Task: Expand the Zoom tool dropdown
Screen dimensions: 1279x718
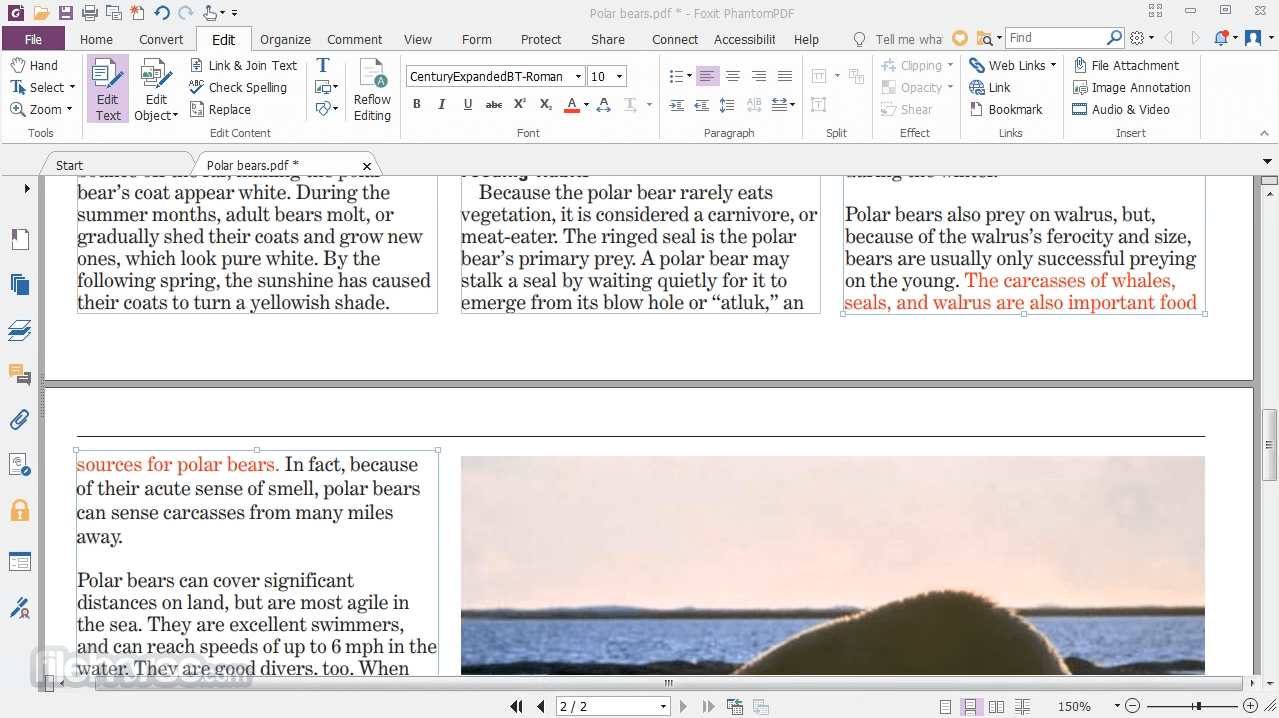Action: tap(69, 109)
